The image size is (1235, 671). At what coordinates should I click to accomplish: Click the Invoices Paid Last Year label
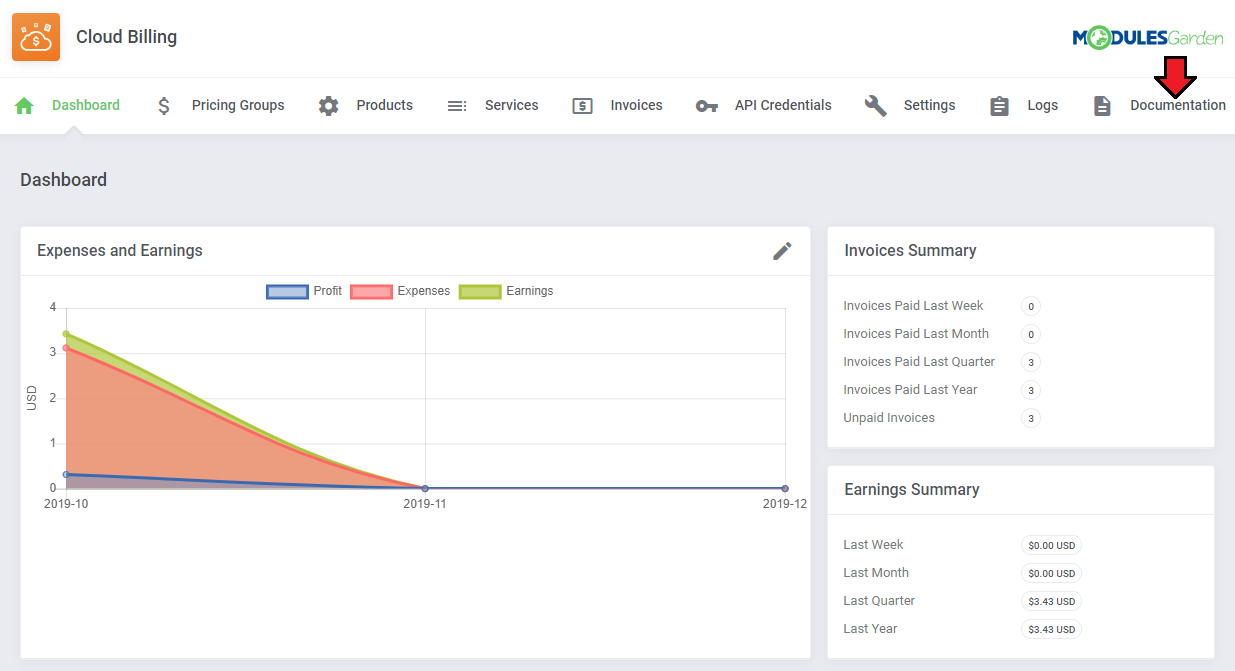point(910,390)
